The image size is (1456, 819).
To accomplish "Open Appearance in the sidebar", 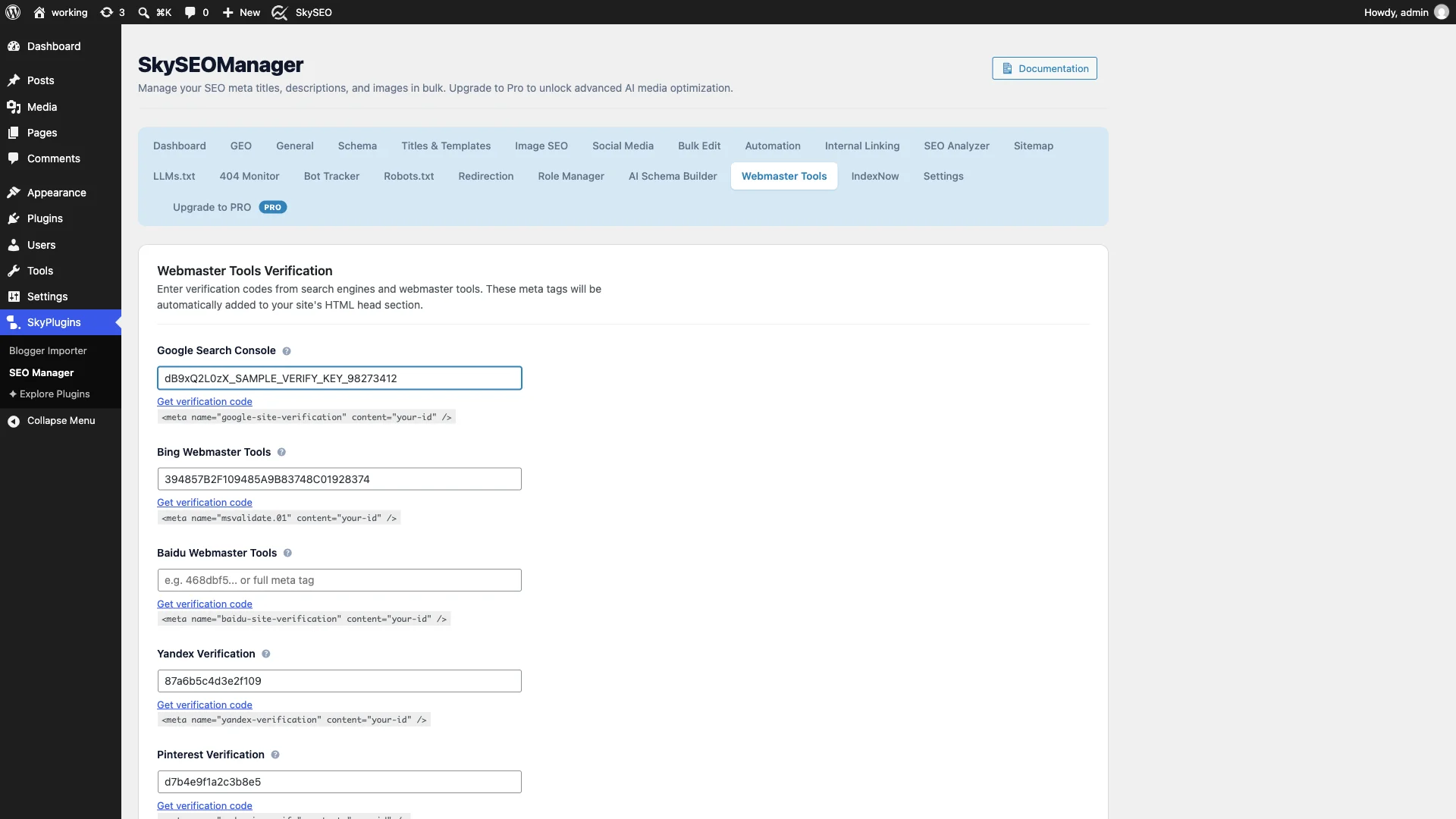I will 61,193.
